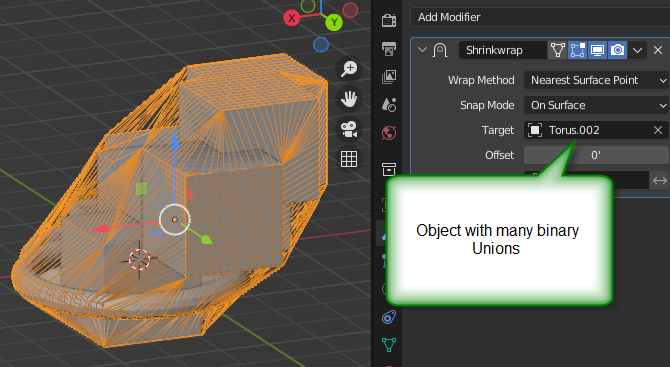Viewport: 670px width, 367px height.
Task: Toggle Shrinkwrap display in render
Action: 617,50
